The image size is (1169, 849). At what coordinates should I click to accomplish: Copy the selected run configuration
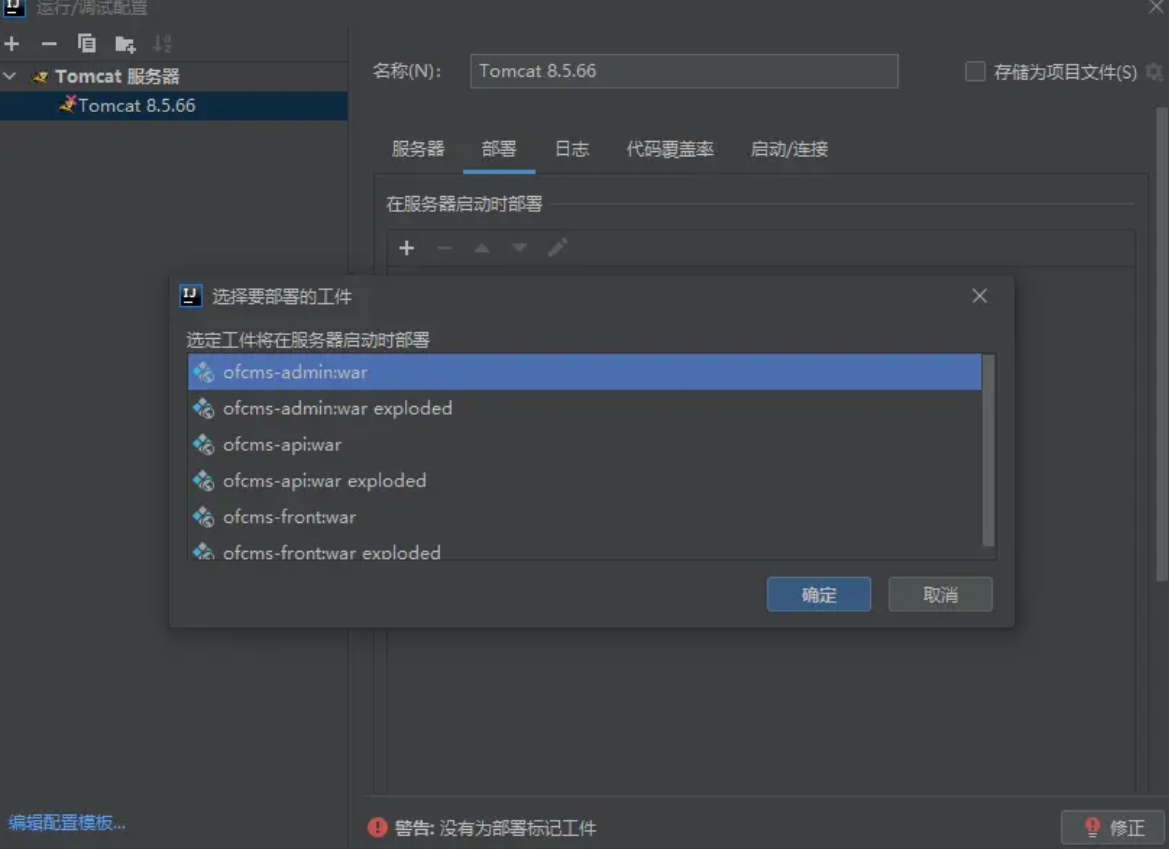pos(86,44)
